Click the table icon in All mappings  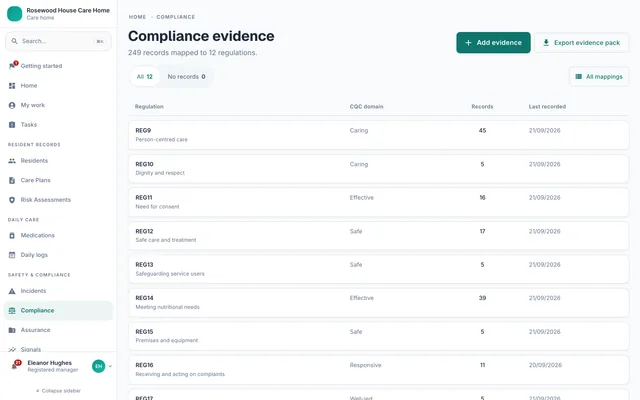coord(578,77)
